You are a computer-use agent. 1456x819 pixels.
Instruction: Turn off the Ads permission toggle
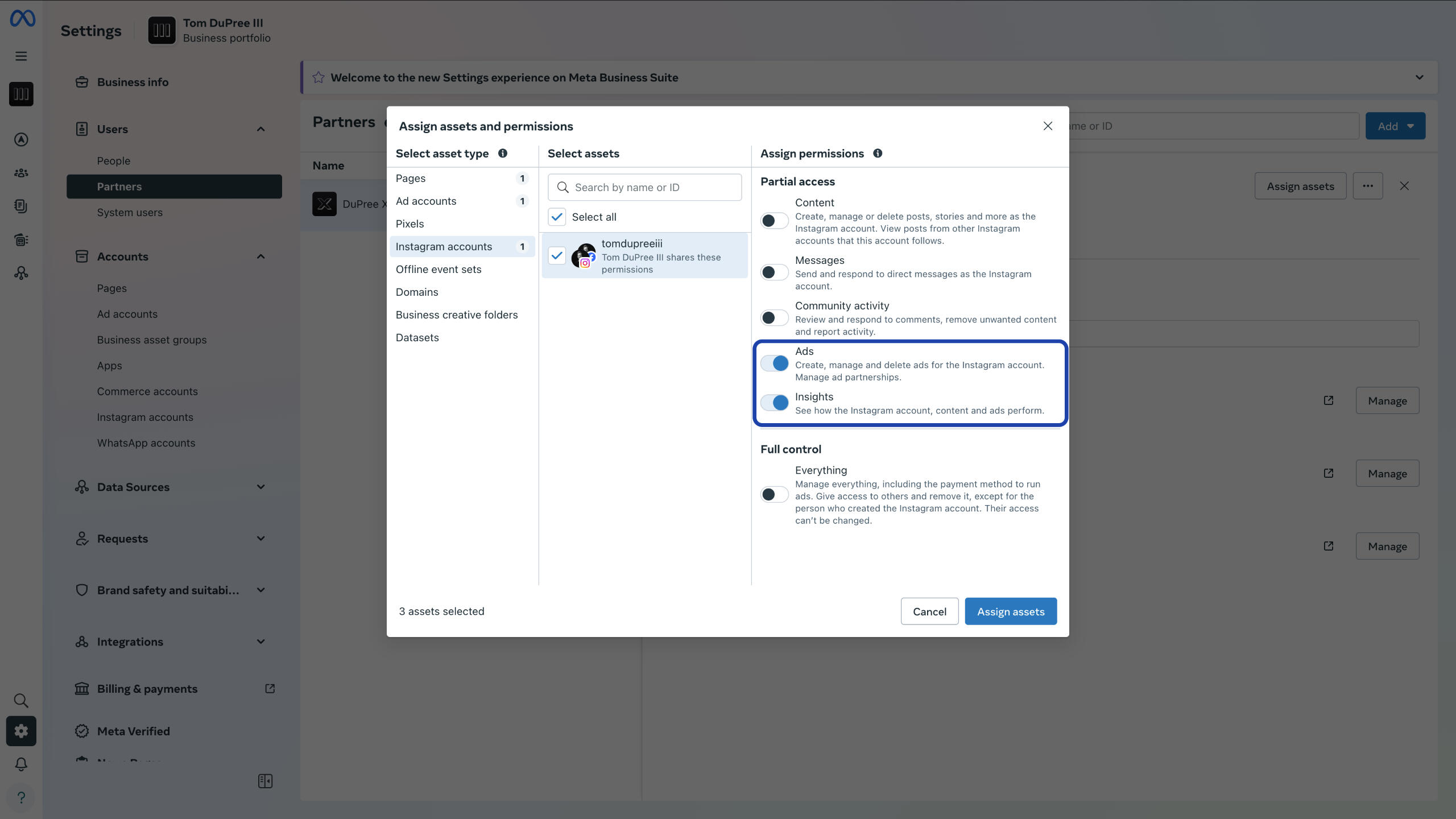pyautogui.click(x=774, y=363)
